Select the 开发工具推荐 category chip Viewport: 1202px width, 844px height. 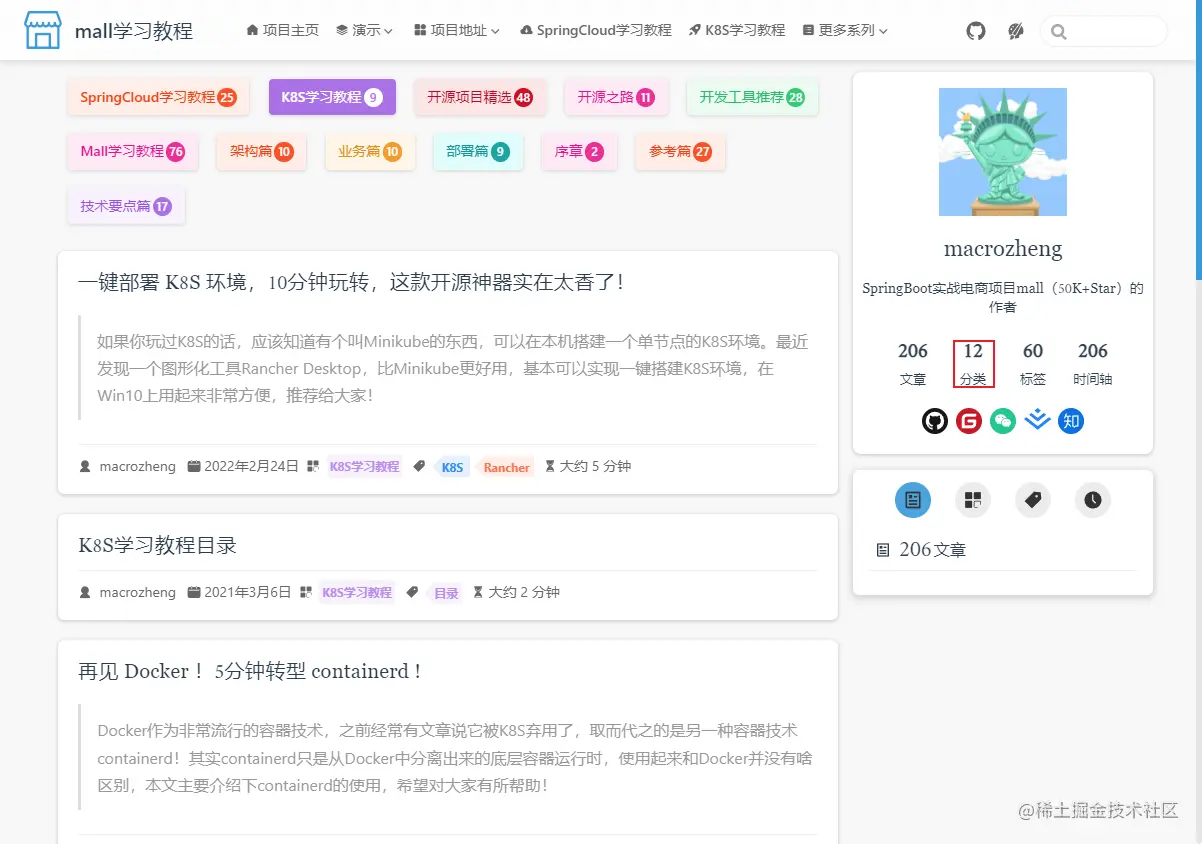(752, 97)
